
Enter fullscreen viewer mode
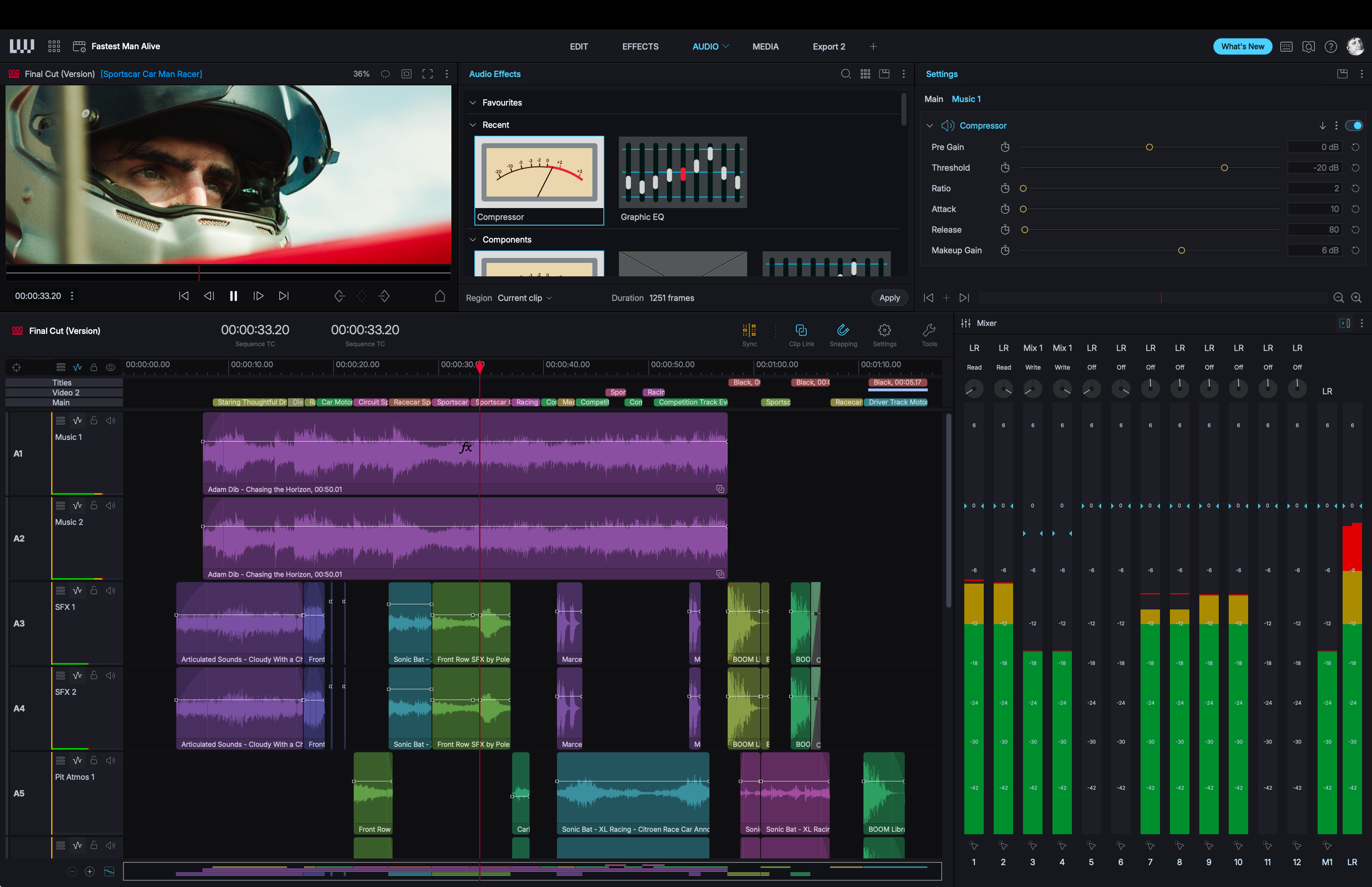coord(427,74)
